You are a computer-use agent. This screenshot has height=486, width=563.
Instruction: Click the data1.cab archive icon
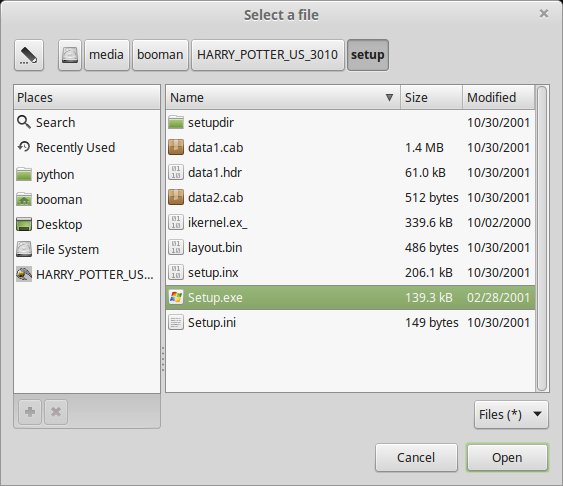pyautogui.click(x=176, y=148)
